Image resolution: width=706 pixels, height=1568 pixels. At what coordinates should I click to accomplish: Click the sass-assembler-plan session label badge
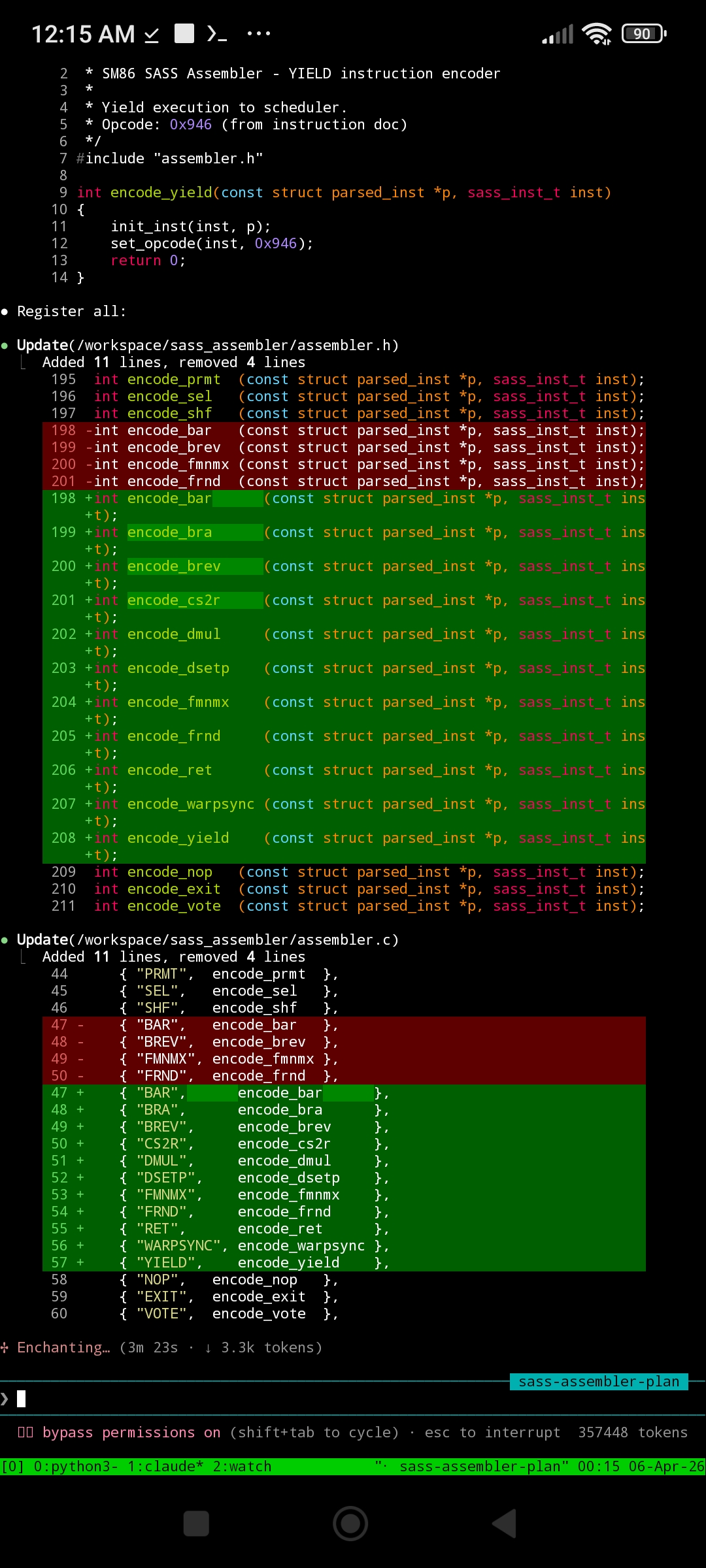[599, 1381]
